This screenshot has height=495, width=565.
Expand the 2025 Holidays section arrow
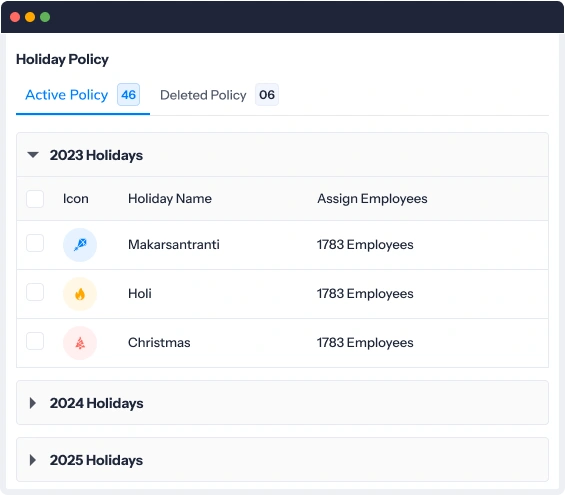(x=33, y=460)
